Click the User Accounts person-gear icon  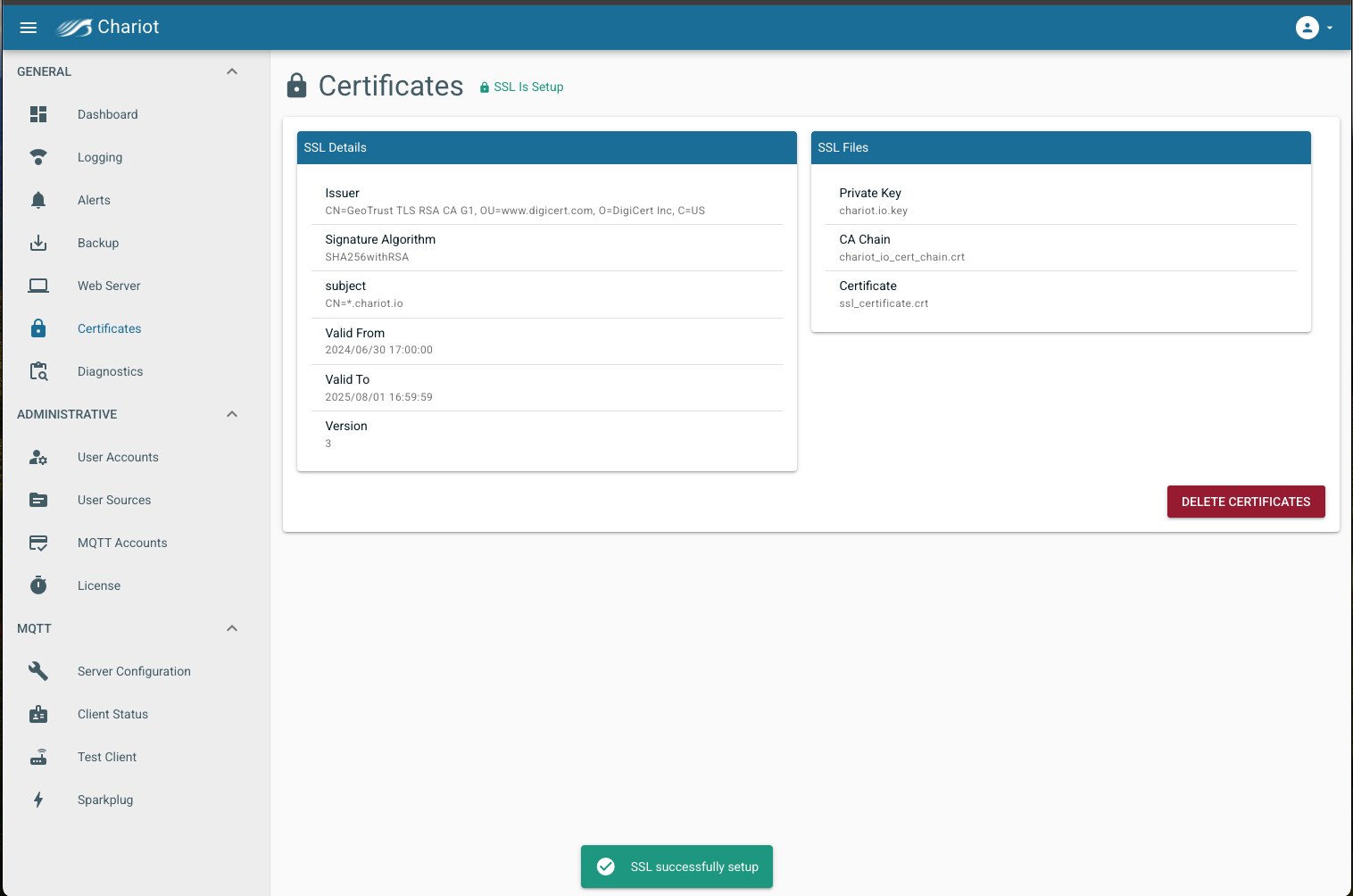pyautogui.click(x=38, y=457)
